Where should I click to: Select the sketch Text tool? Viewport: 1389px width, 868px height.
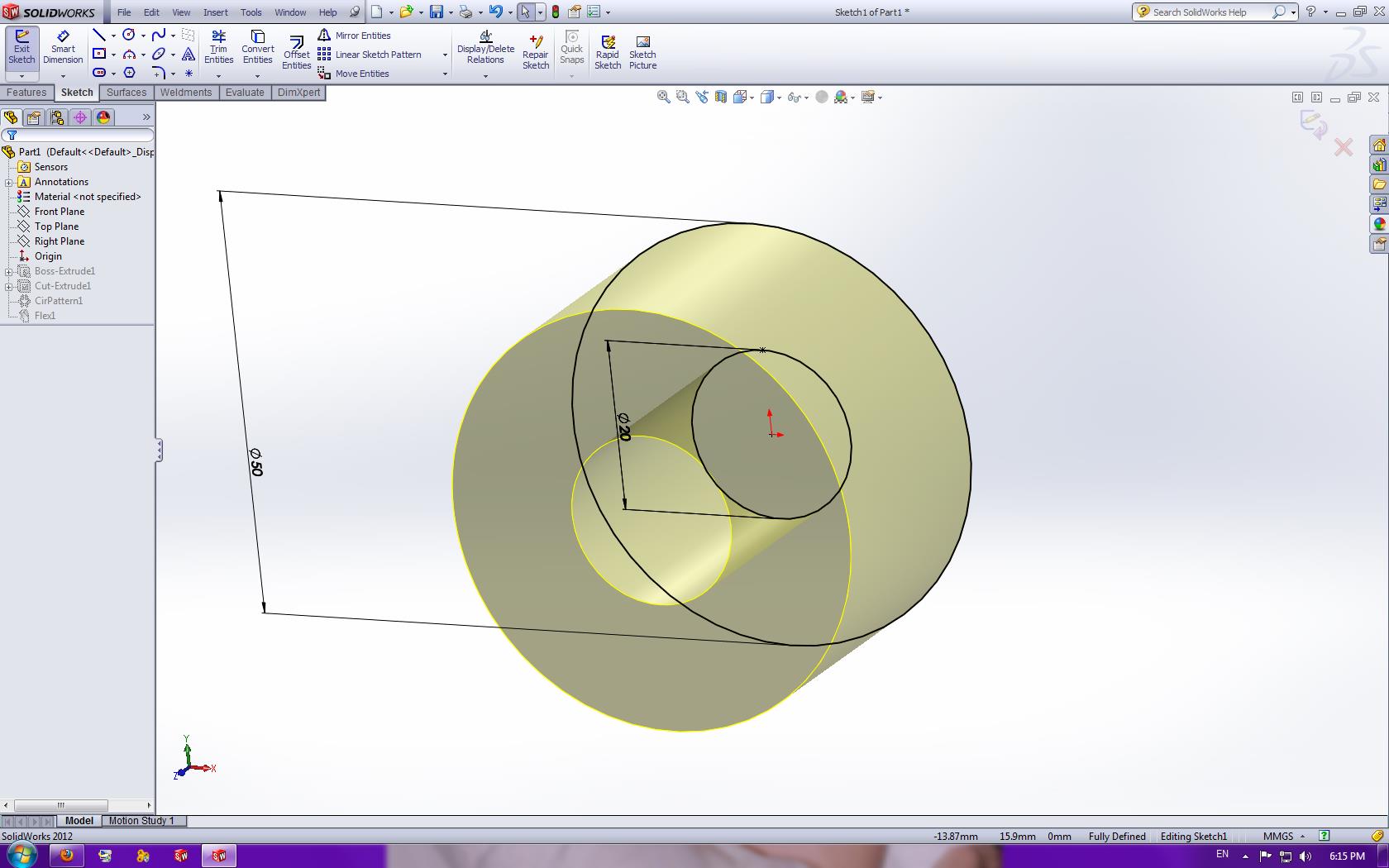coord(189,54)
